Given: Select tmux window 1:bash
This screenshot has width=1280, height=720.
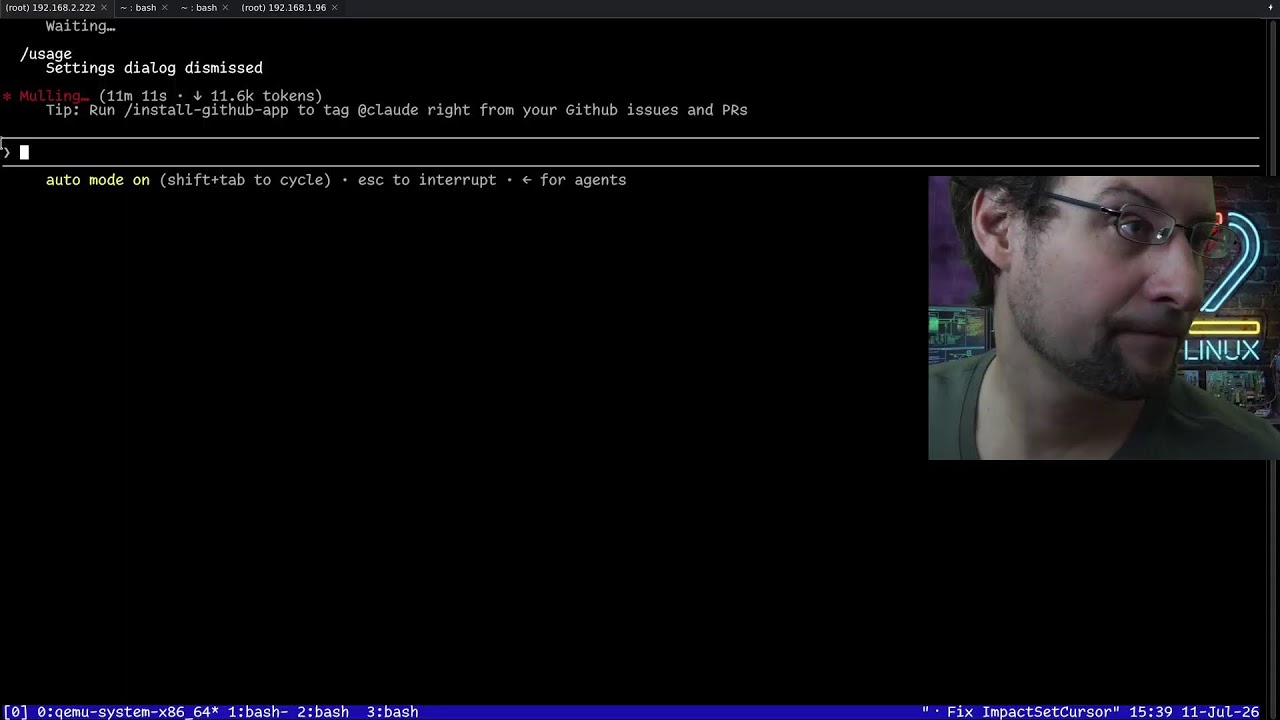Looking at the screenshot, I should (258, 712).
